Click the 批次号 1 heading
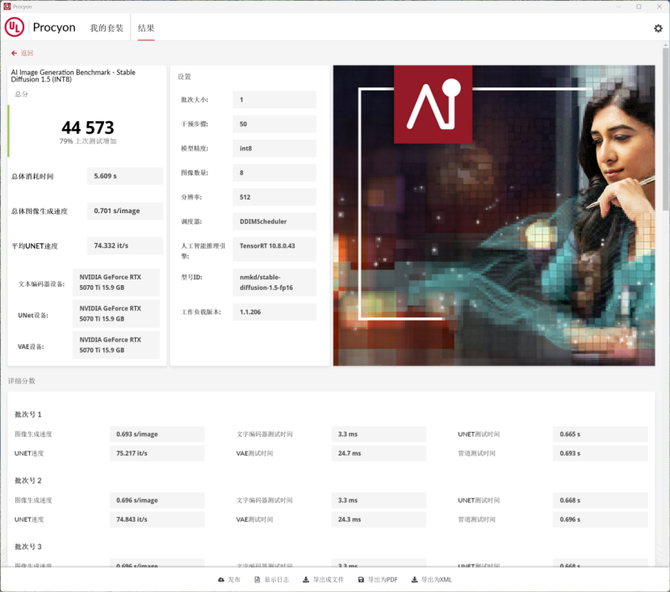Image resolution: width=670 pixels, height=592 pixels. 28,414
